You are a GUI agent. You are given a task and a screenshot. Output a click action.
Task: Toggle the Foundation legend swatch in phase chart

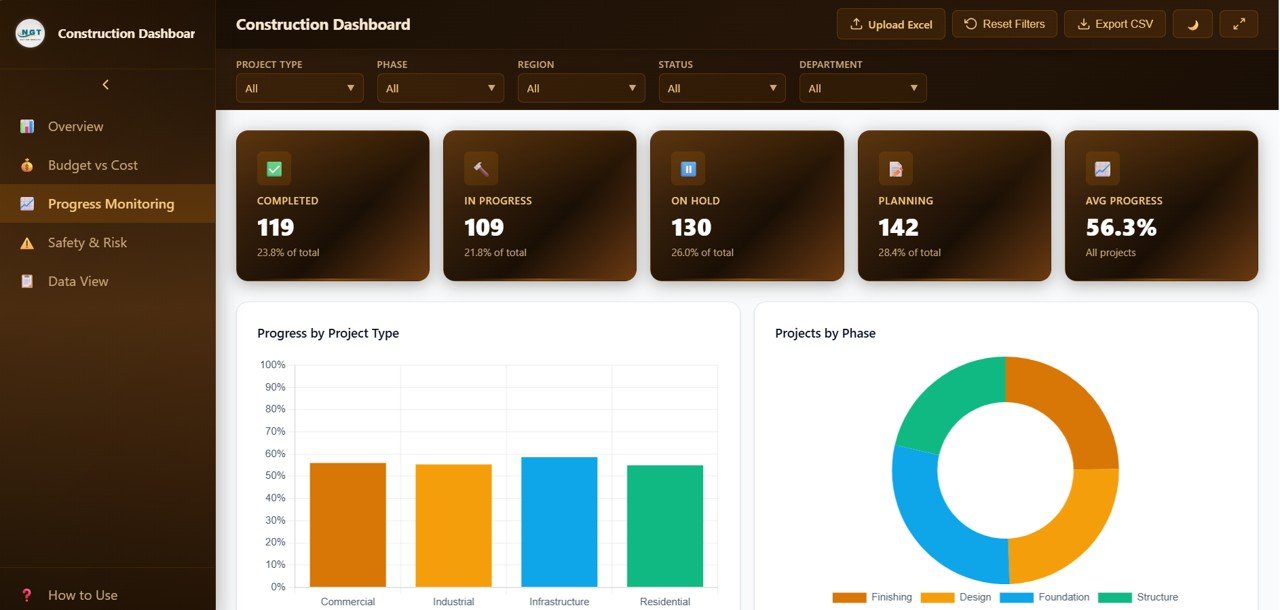click(1016, 597)
